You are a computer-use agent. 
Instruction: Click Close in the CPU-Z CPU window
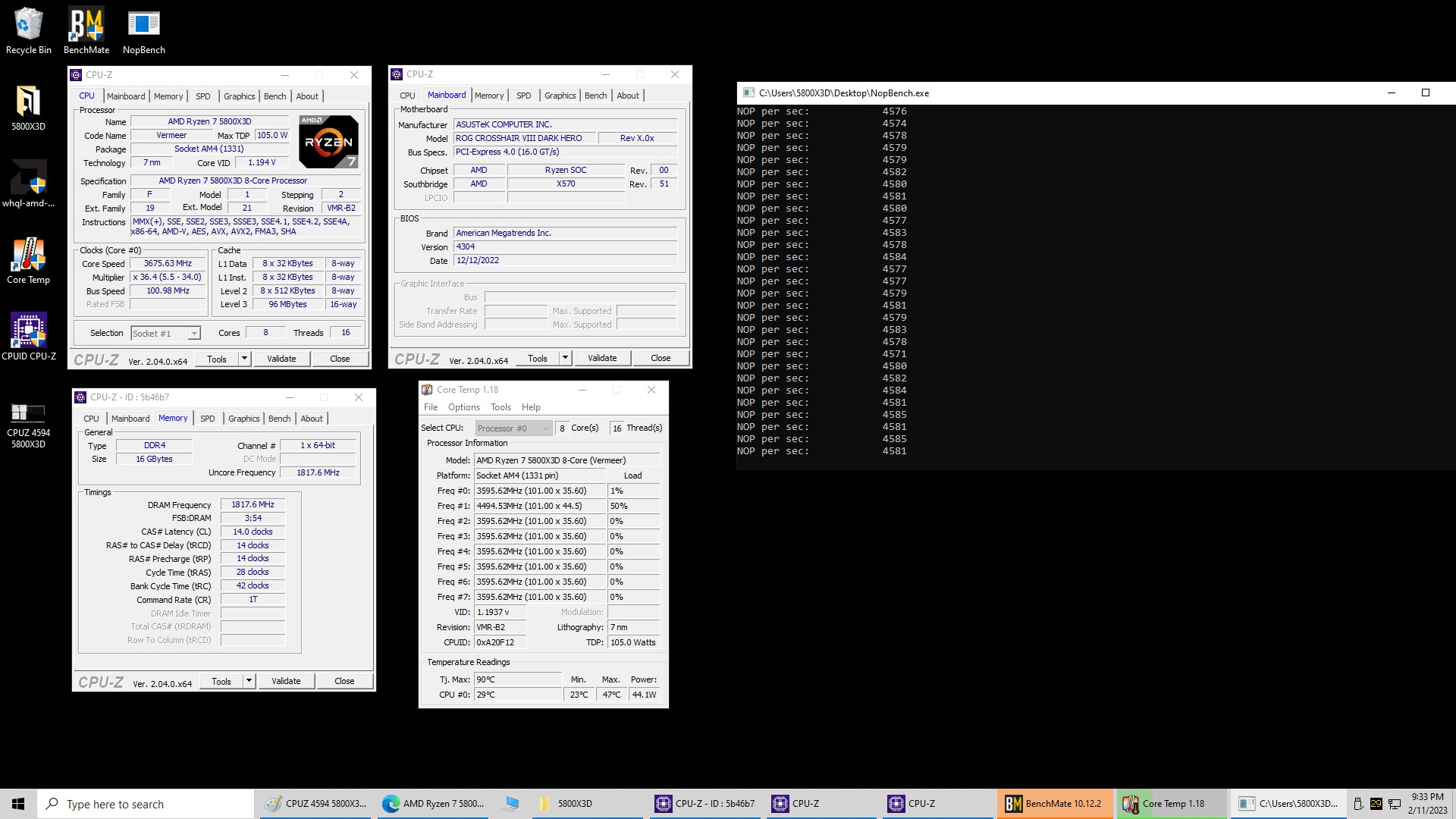(340, 359)
